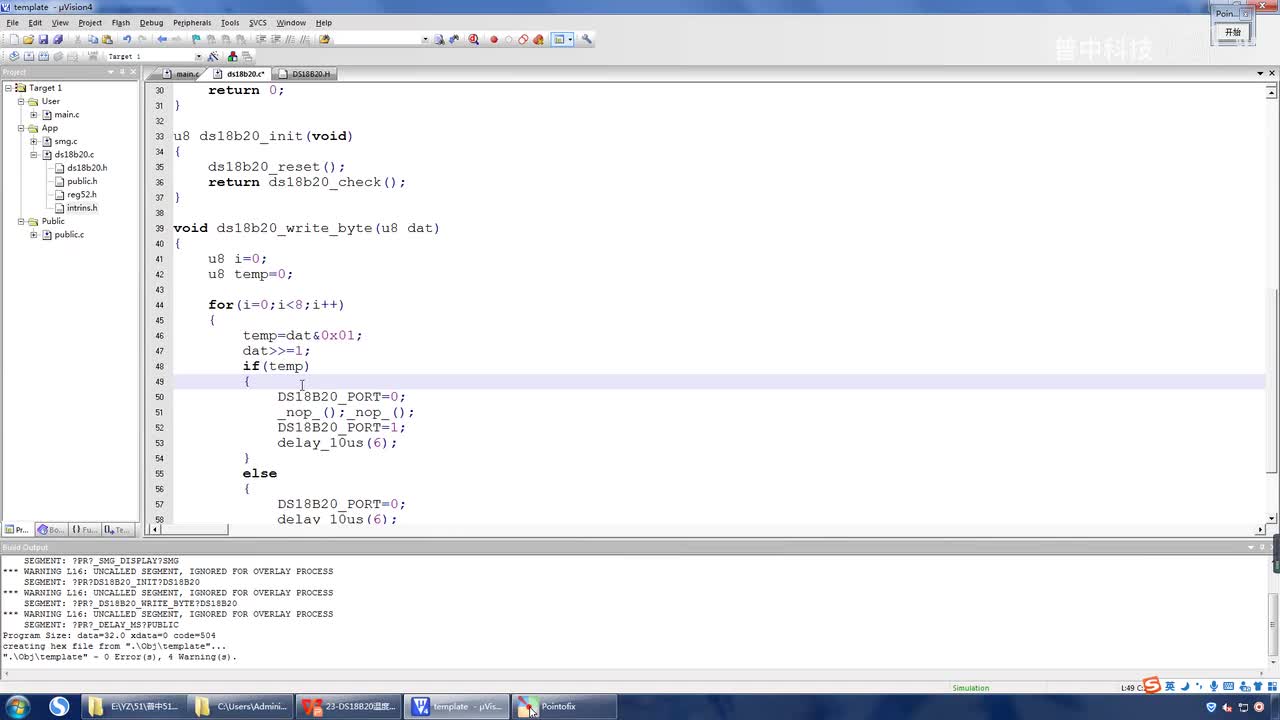1280x720 pixels.
Task: Toggle auto-hide pin on Project panel
Action: click(x=122, y=72)
